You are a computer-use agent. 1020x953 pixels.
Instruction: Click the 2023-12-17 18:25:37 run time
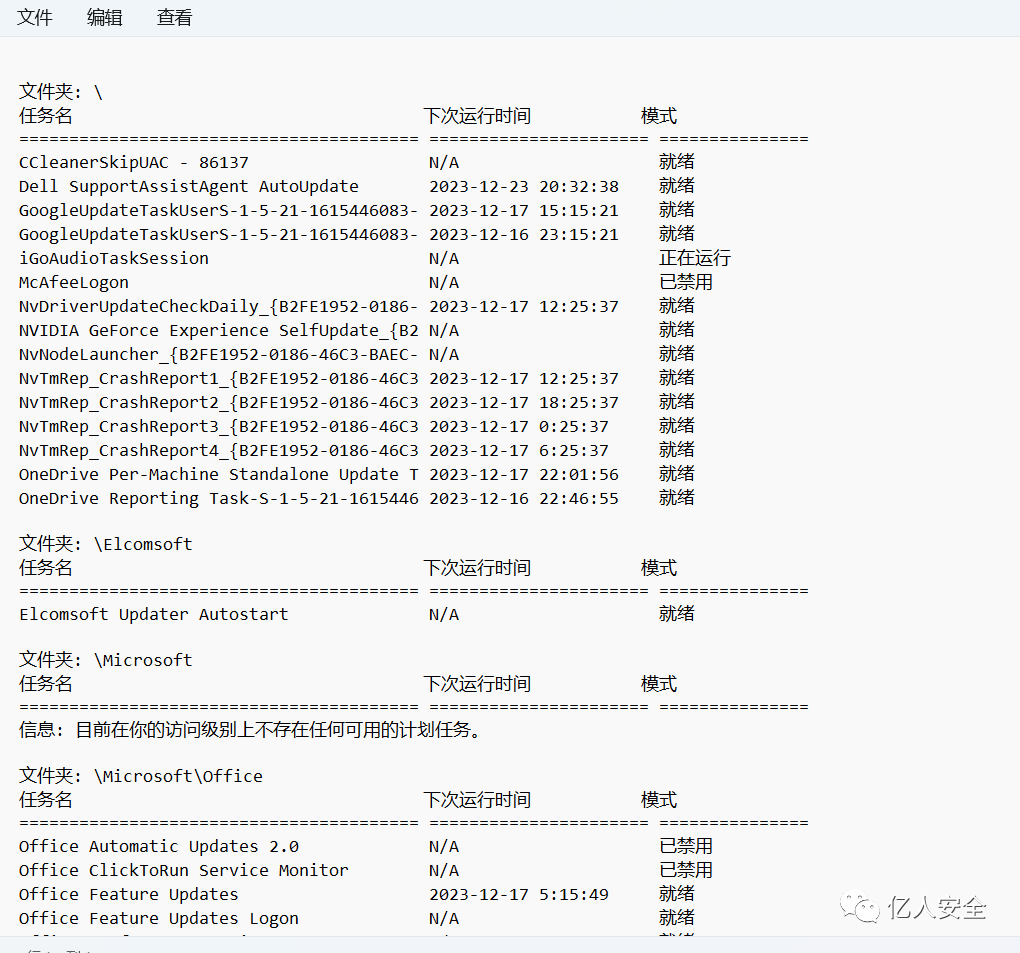pos(524,403)
